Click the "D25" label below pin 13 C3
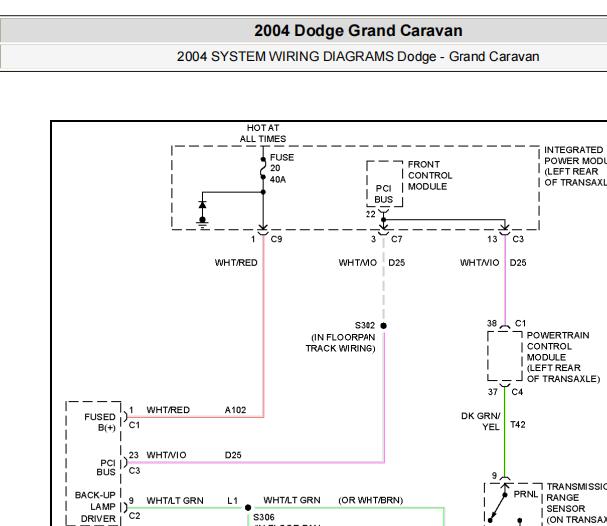607x526 pixels. click(x=518, y=263)
